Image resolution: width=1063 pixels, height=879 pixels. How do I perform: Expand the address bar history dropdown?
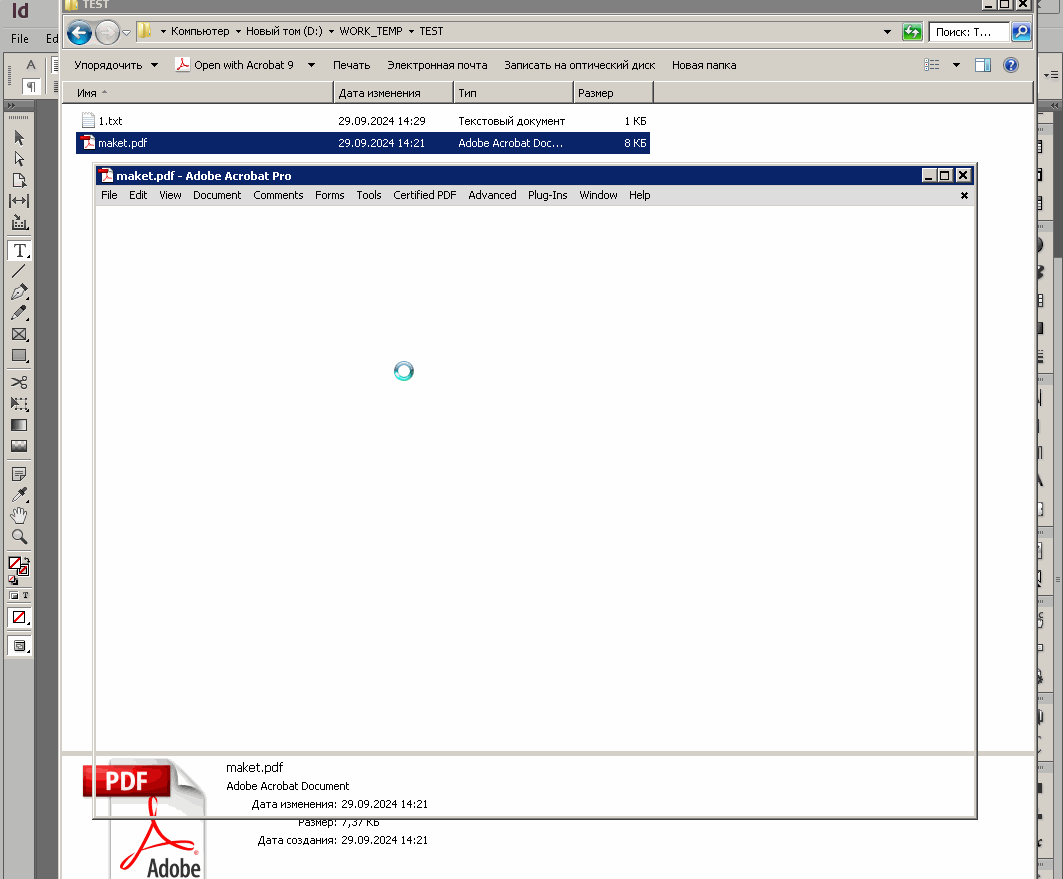pos(887,32)
